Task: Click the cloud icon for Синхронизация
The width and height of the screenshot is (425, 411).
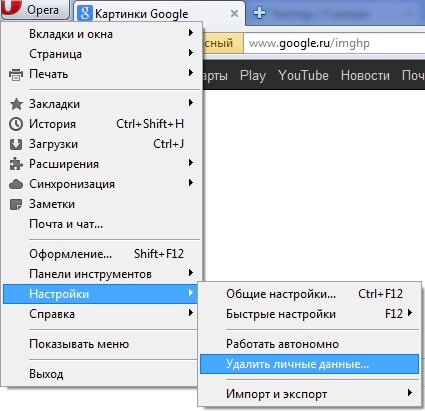Action: 16,184
